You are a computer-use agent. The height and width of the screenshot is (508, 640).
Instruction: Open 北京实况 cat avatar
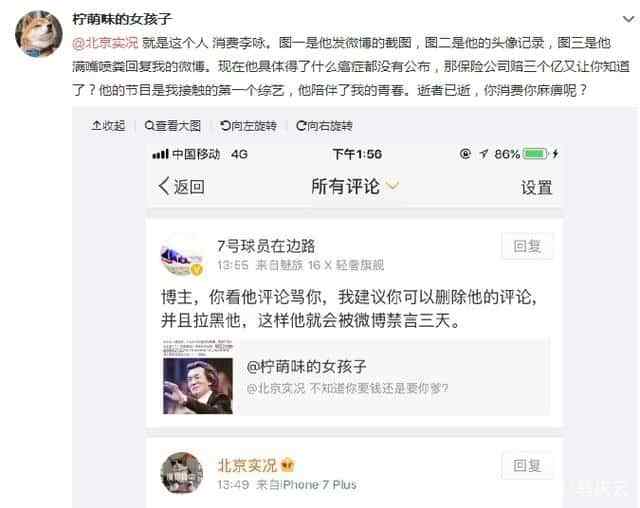pos(182,473)
